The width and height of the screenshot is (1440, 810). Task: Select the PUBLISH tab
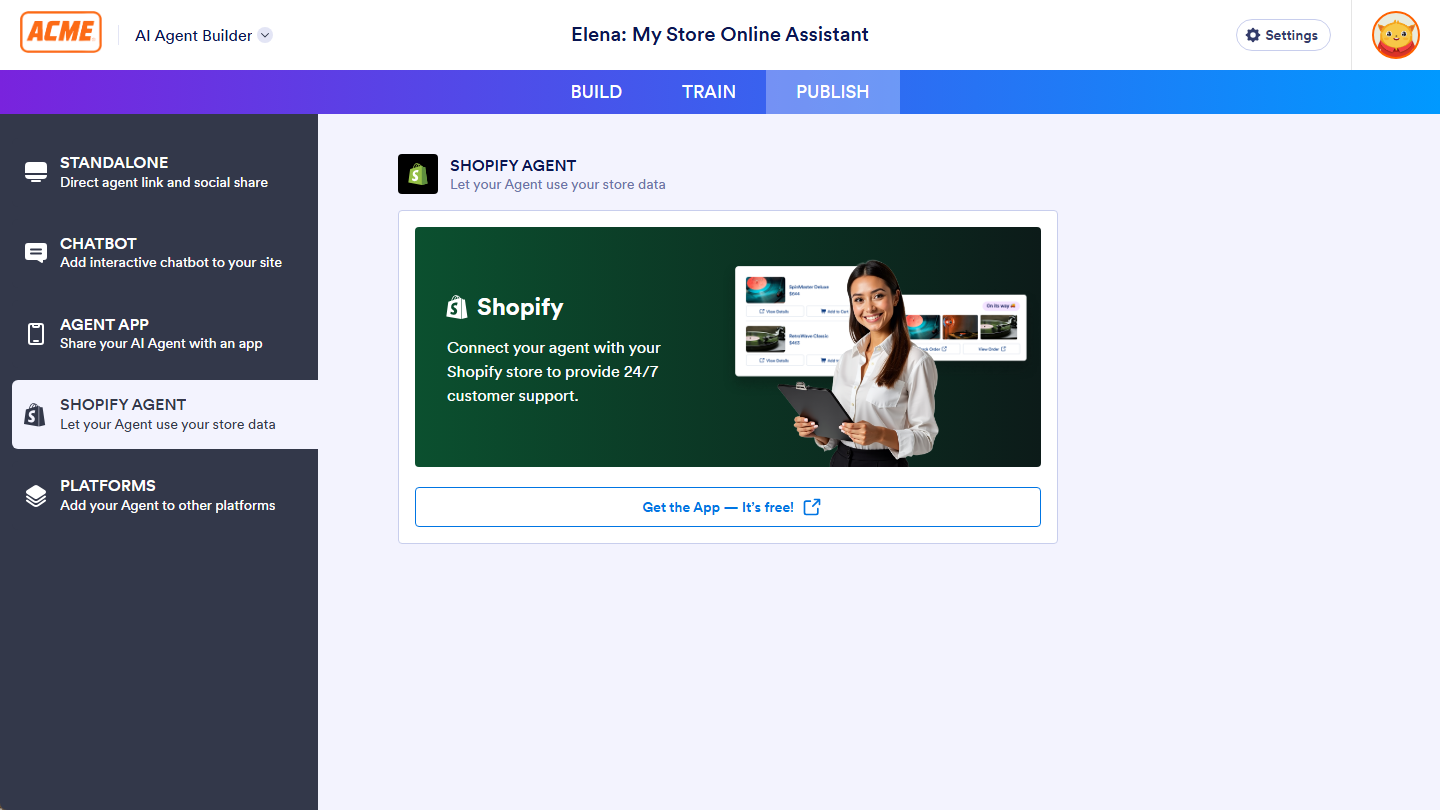(x=832, y=91)
